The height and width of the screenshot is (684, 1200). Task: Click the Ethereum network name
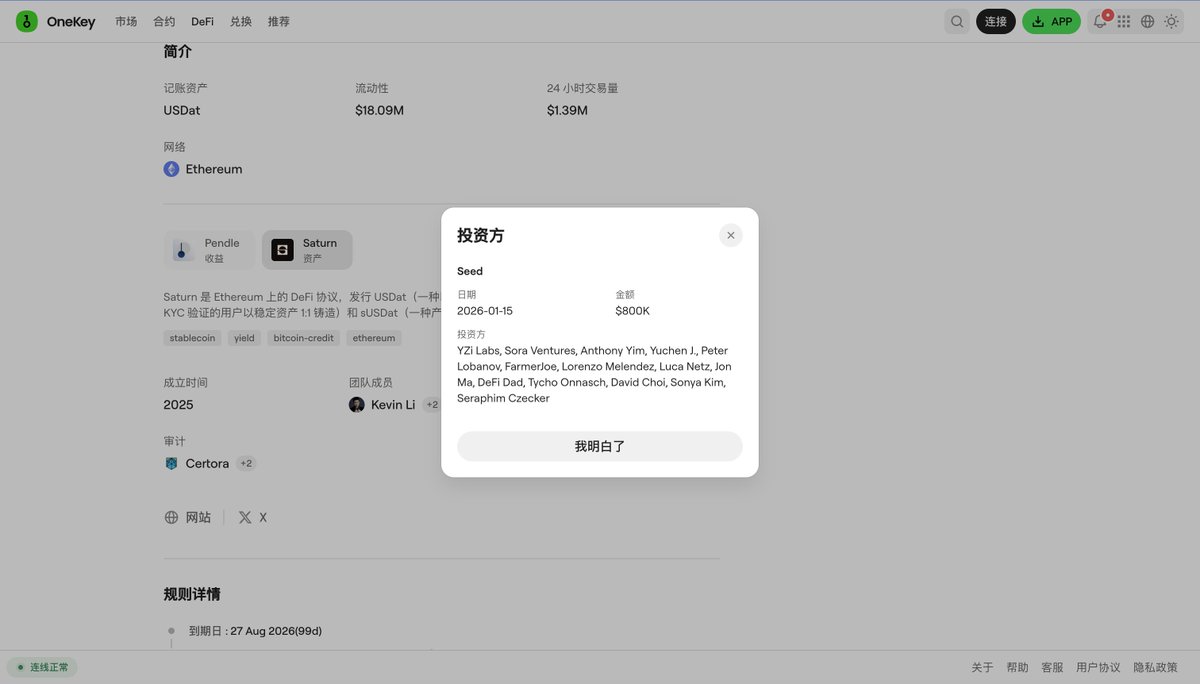214,169
